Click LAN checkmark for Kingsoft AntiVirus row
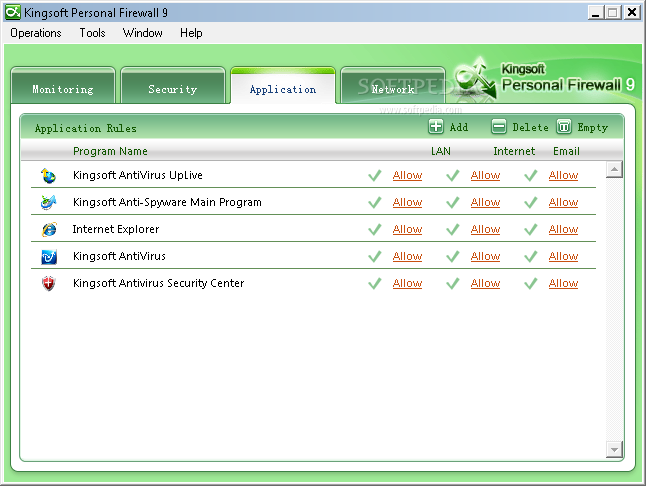646x486 pixels. click(374, 257)
